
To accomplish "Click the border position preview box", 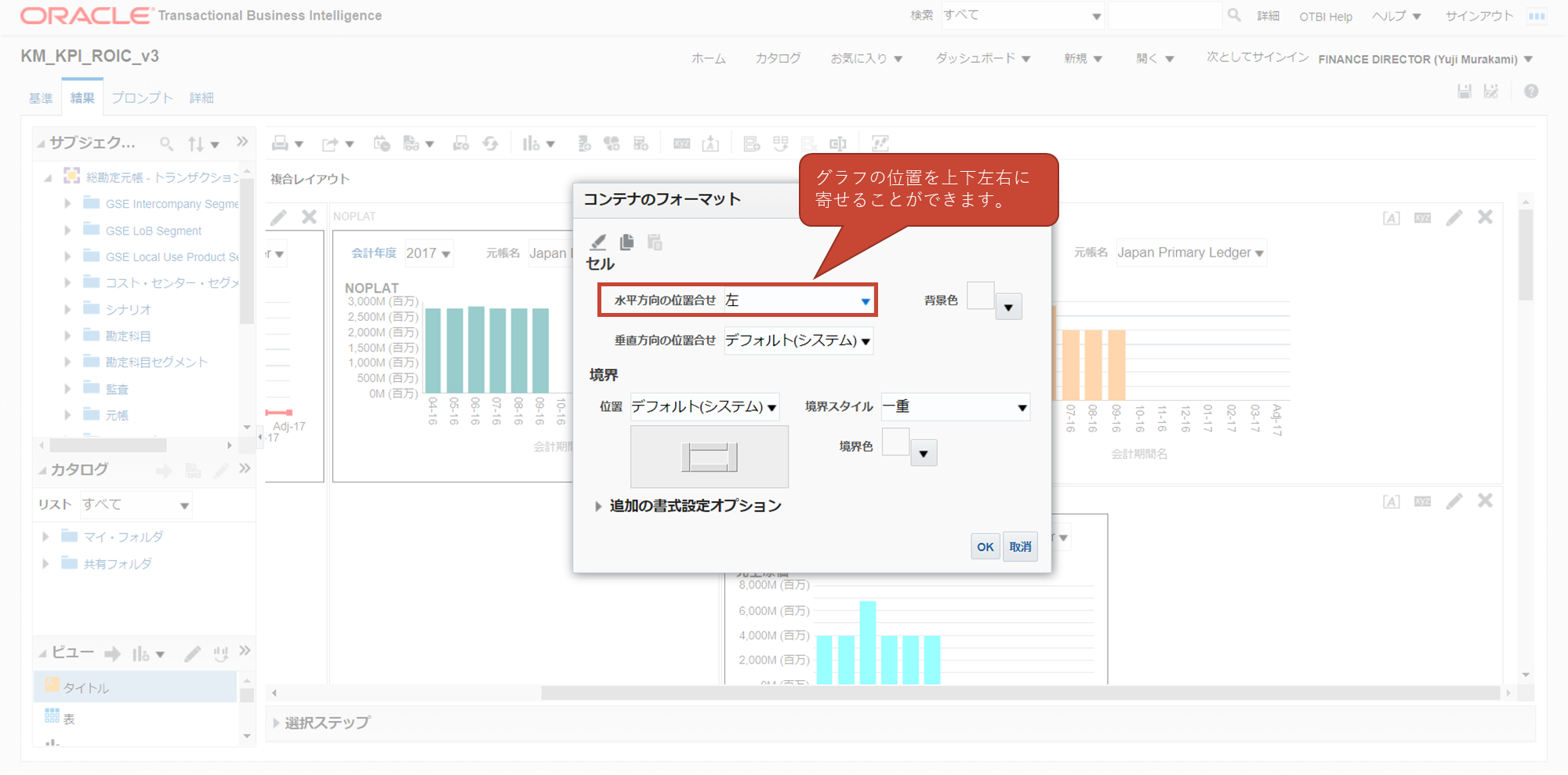I will (x=710, y=457).
